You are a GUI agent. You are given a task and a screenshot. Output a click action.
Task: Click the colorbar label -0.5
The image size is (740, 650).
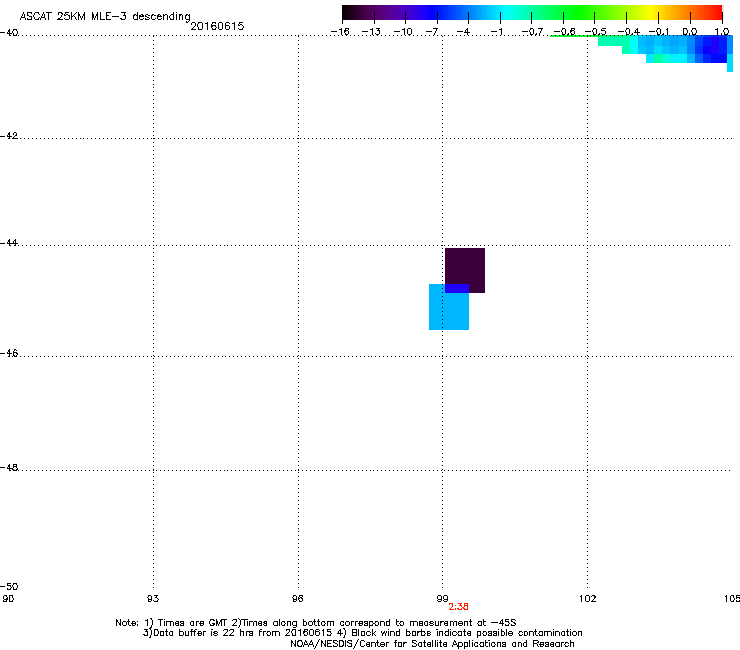pyautogui.click(x=596, y=32)
